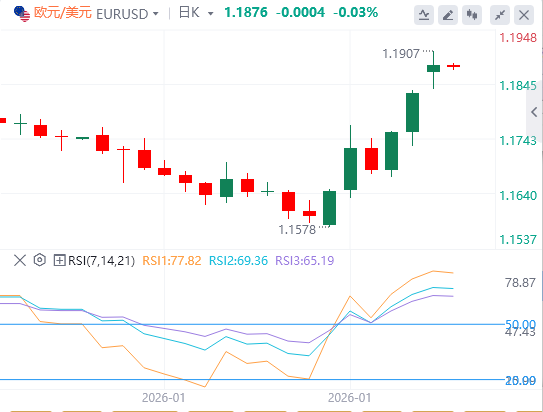Viewport: 543px width, 412px height.
Task: Toggle the RSI3:65.19 line legend
Action: 305,261
